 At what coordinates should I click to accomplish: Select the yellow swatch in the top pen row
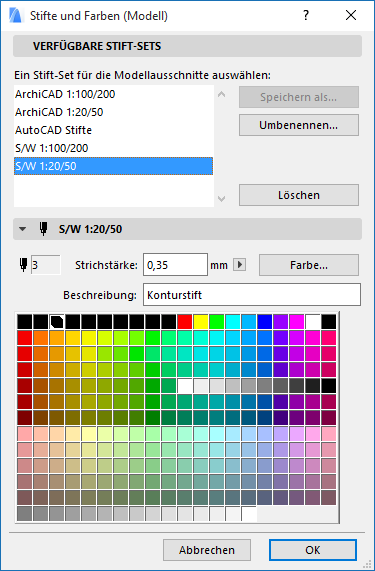click(x=201, y=322)
